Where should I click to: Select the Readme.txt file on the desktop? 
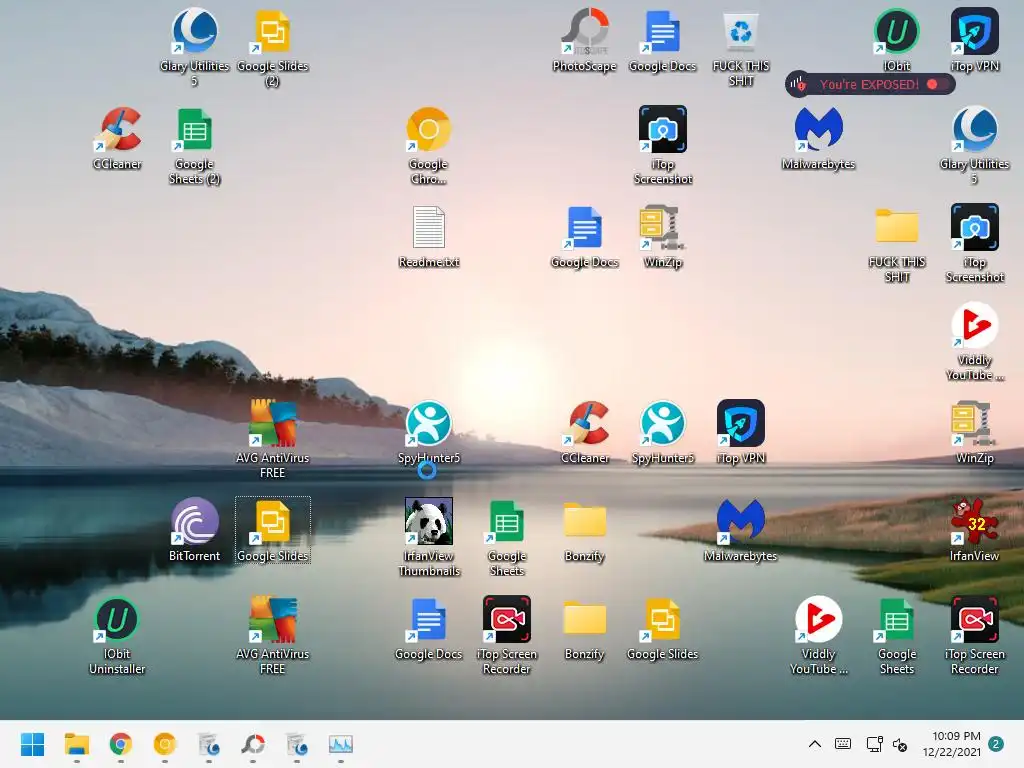428,236
